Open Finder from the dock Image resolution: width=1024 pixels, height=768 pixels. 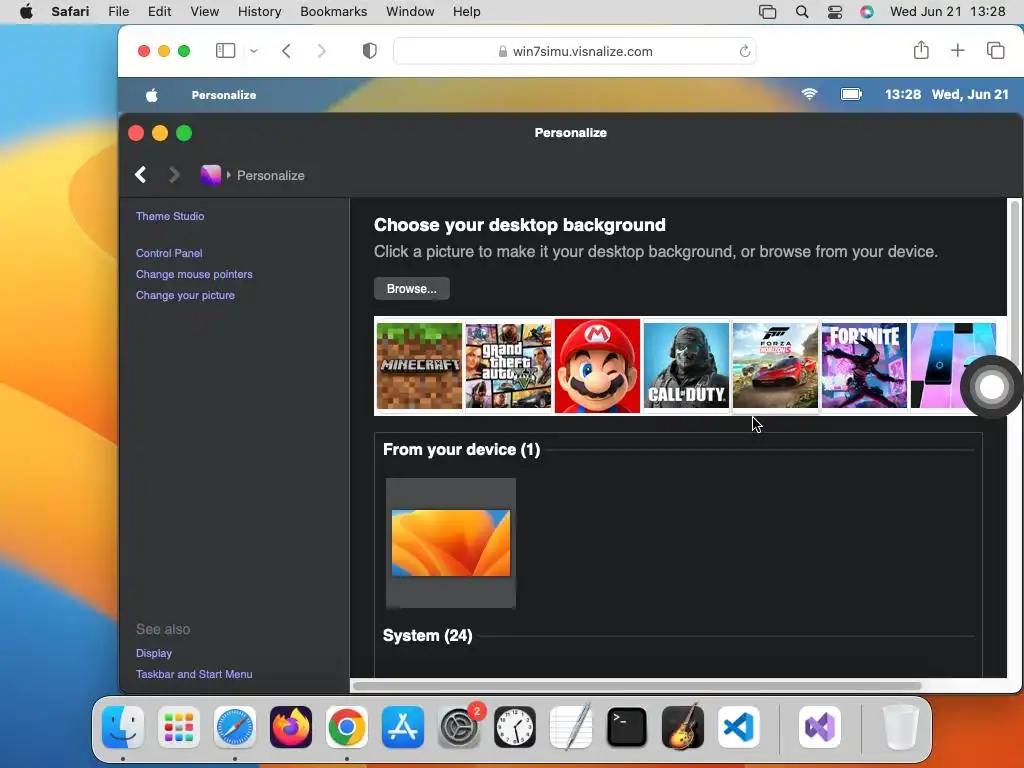coord(123,727)
